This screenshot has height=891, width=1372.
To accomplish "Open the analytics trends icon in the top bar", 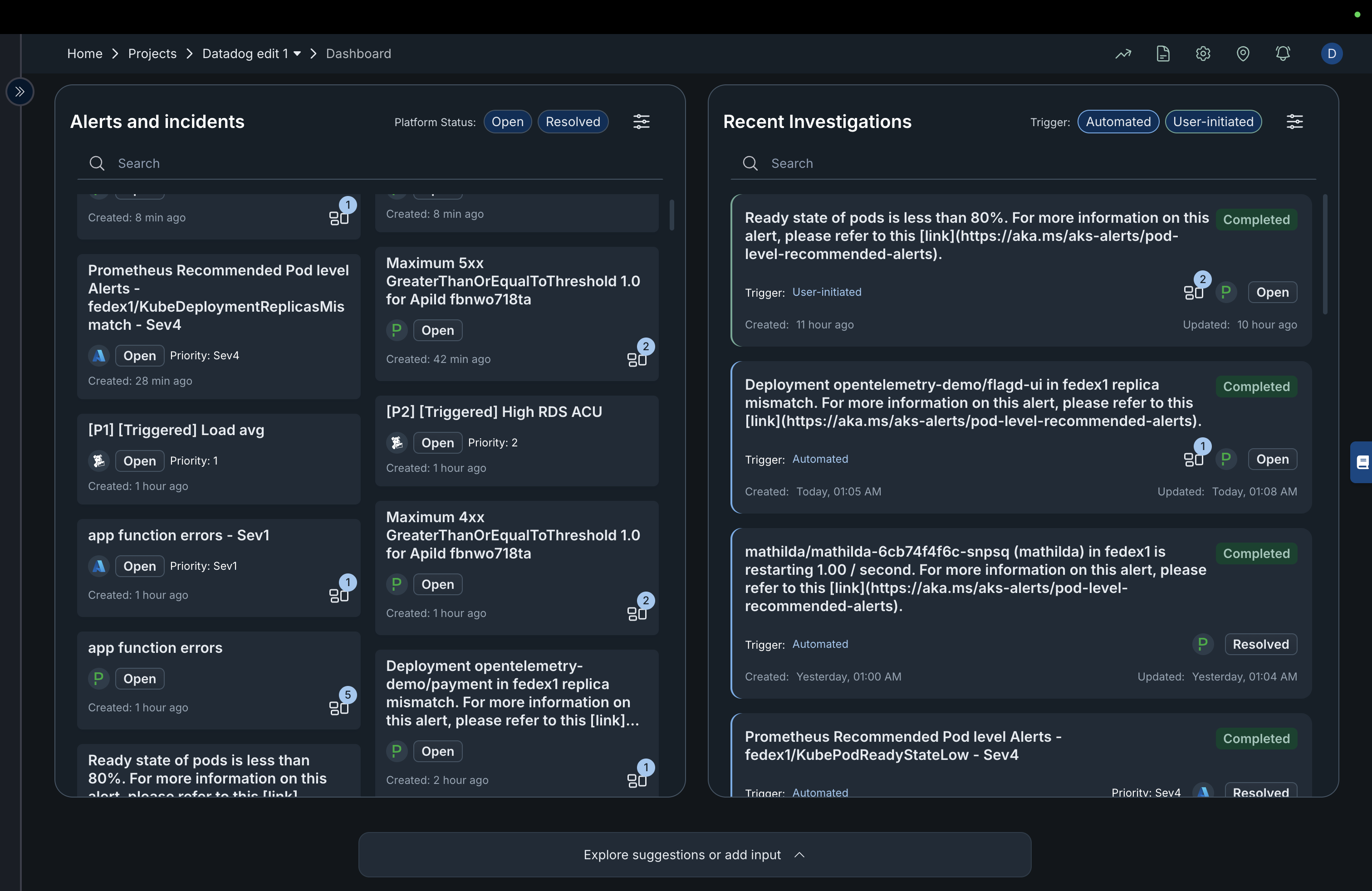I will tap(1123, 53).
